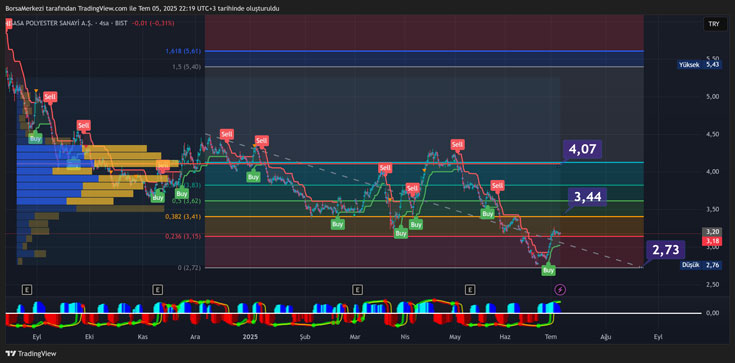Click the 3,44 price callout
The width and height of the screenshot is (735, 363).
pyautogui.click(x=587, y=197)
